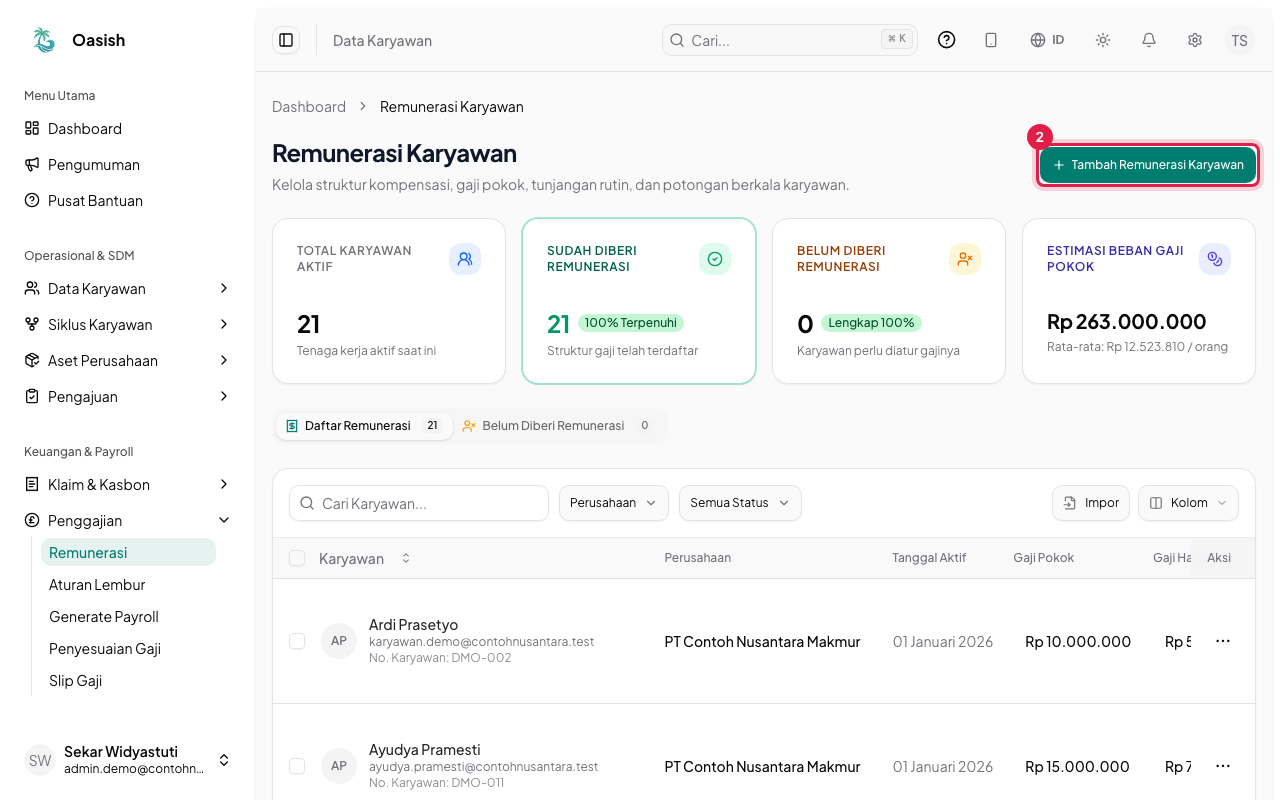Click search magnifier icon in the Cari field
The height and width of the screenshot is (800, 1280).
pos(677,40)
